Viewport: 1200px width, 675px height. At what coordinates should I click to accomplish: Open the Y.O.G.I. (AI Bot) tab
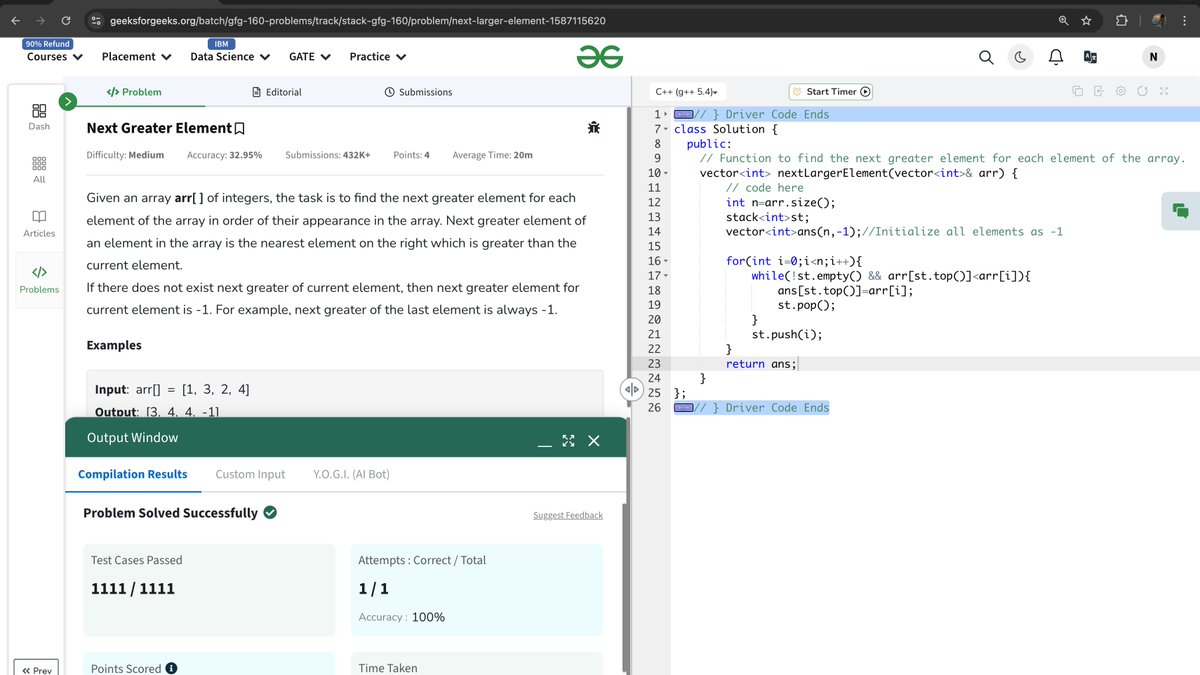[351, 474]
